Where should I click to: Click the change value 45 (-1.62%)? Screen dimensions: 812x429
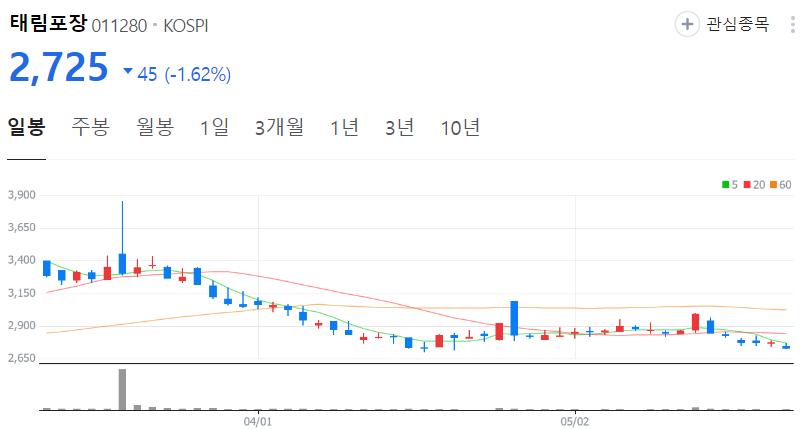(x=184, y=74)
